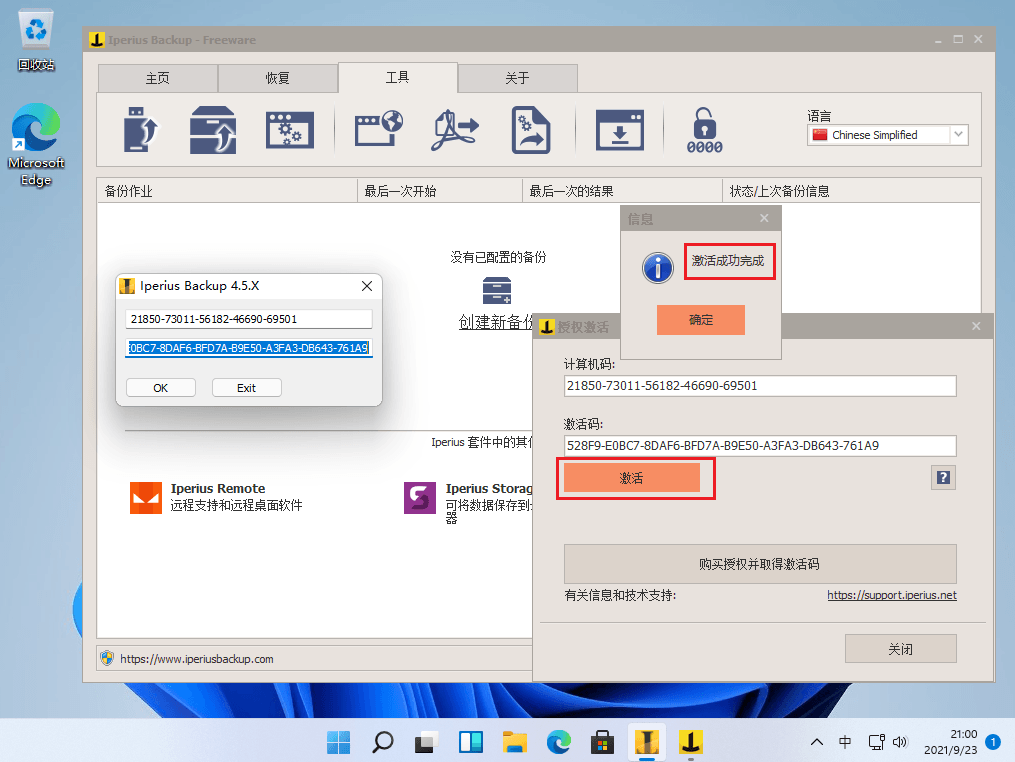The width and height of the screenshot is (1015, 762).
Task: Click Exit in Iperius Backup 4.5.X dialog
Action: pyautogui.click(x=246, y=388)
